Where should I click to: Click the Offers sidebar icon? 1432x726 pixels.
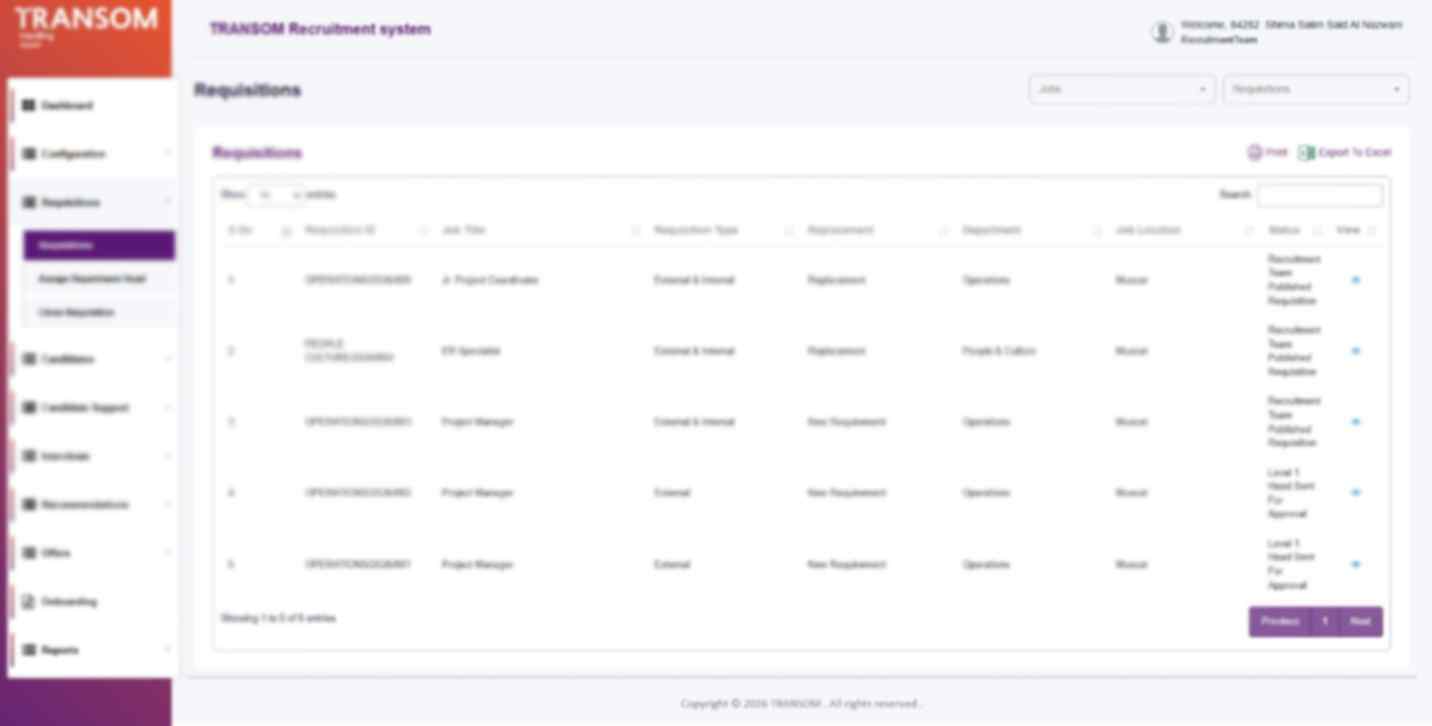(29, 553)
